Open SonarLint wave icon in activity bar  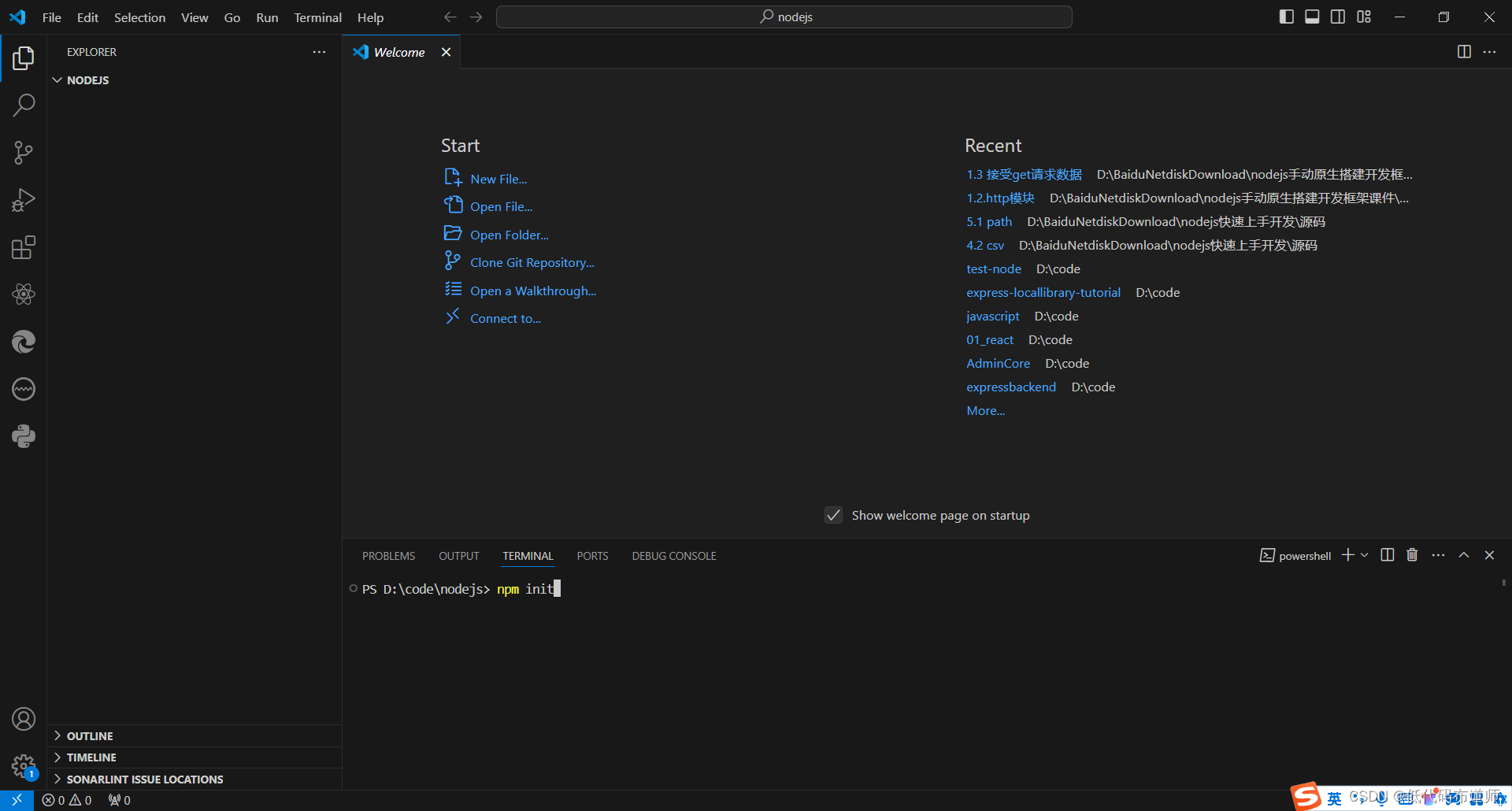(24, 389)
